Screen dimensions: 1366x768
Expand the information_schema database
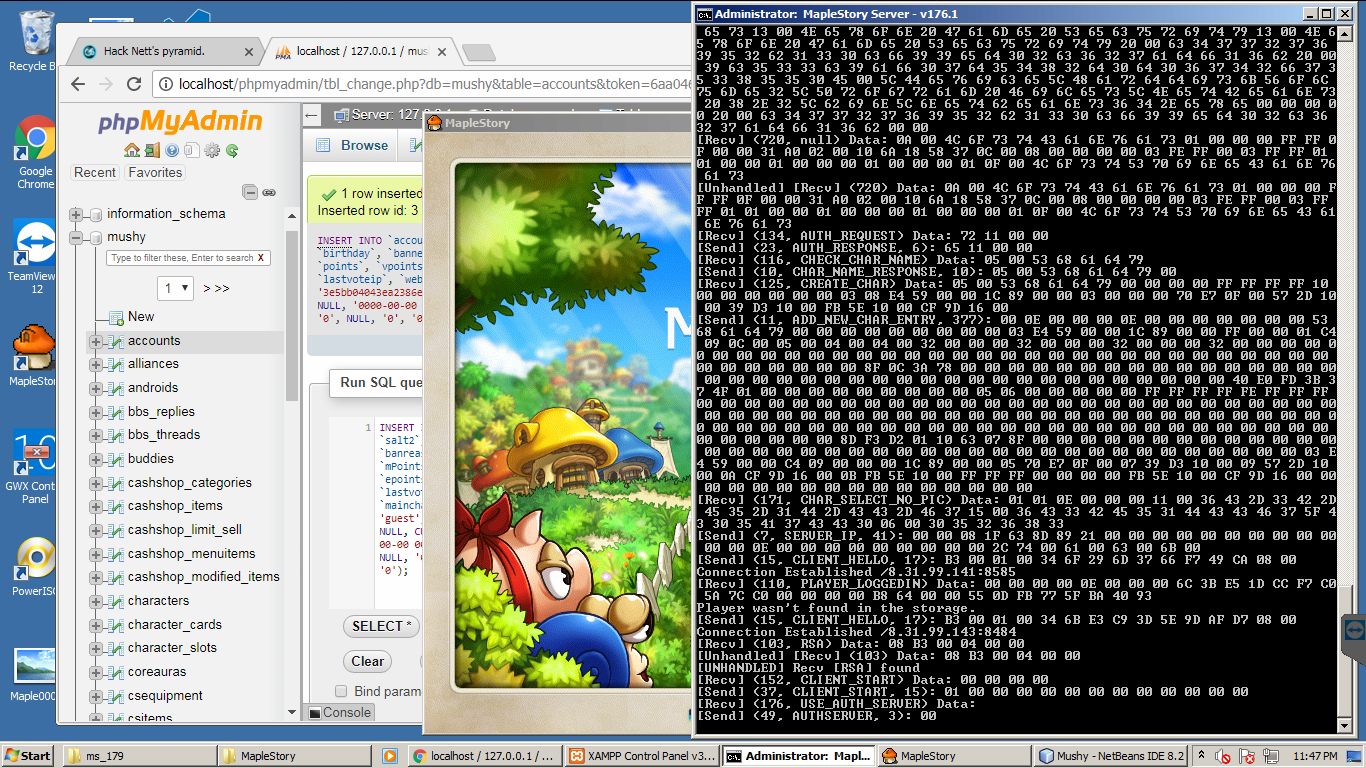76,214
